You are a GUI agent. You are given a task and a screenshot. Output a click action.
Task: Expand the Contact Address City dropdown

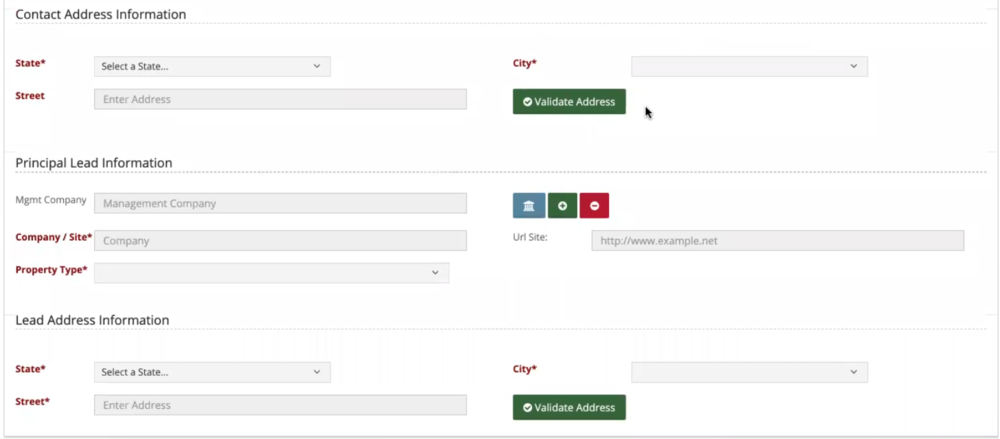pyautogui.click(x=749, y=67)
